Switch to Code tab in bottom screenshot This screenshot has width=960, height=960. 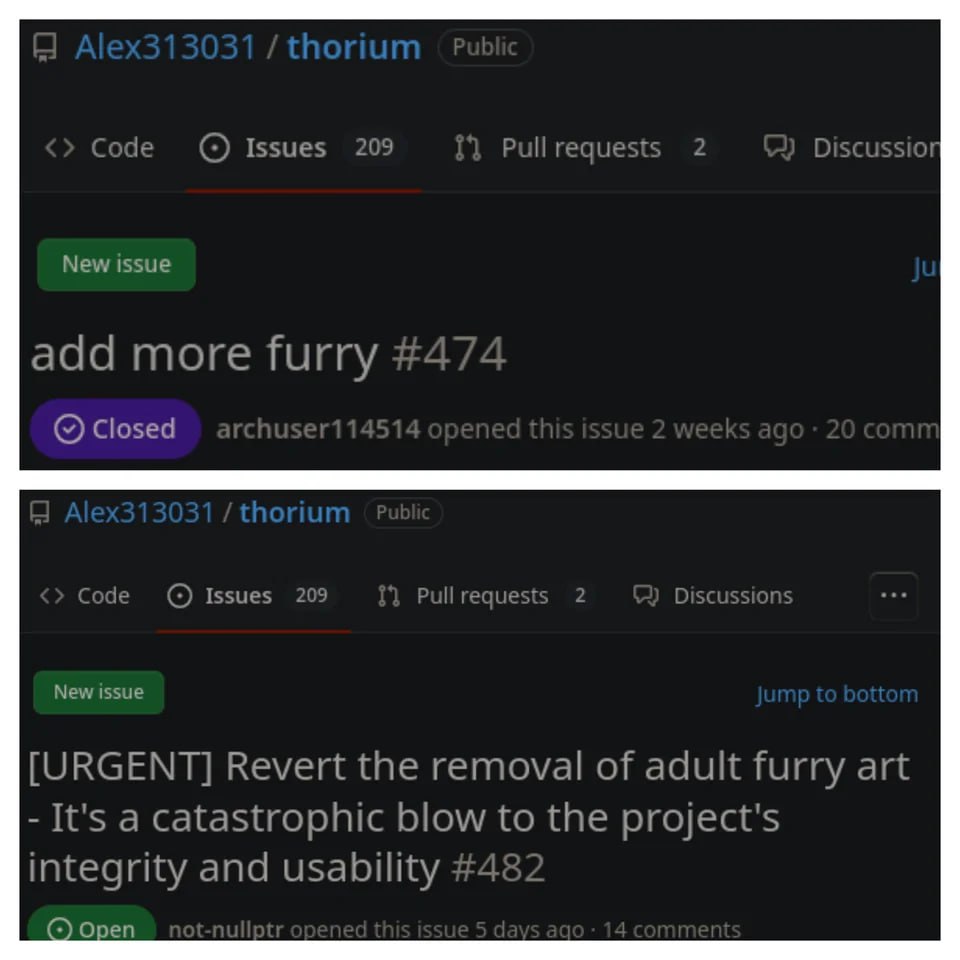coord(85,595)
